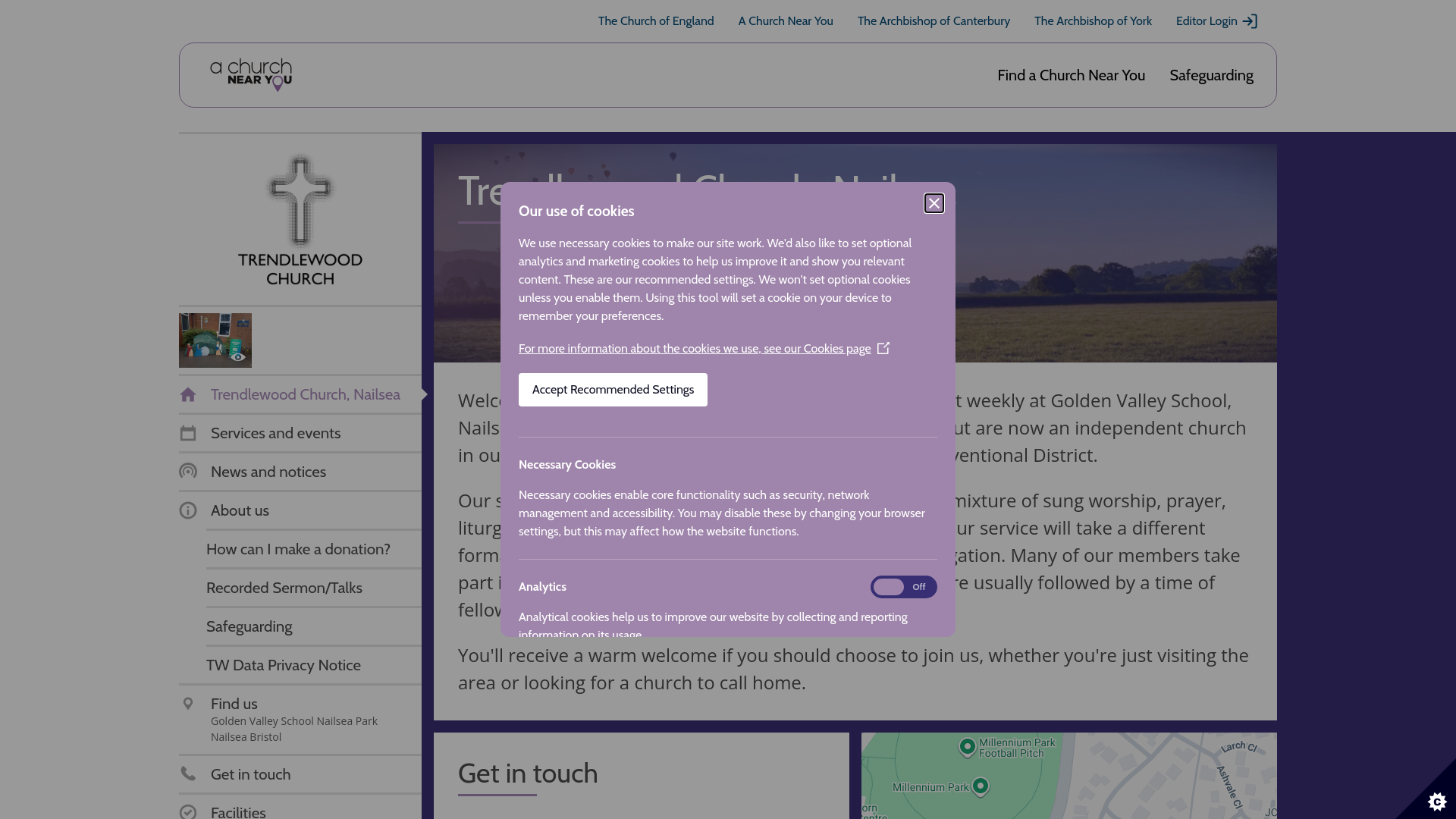Click the Get in touch page heading
1456x819 pixels.
(x=528, y=773)
